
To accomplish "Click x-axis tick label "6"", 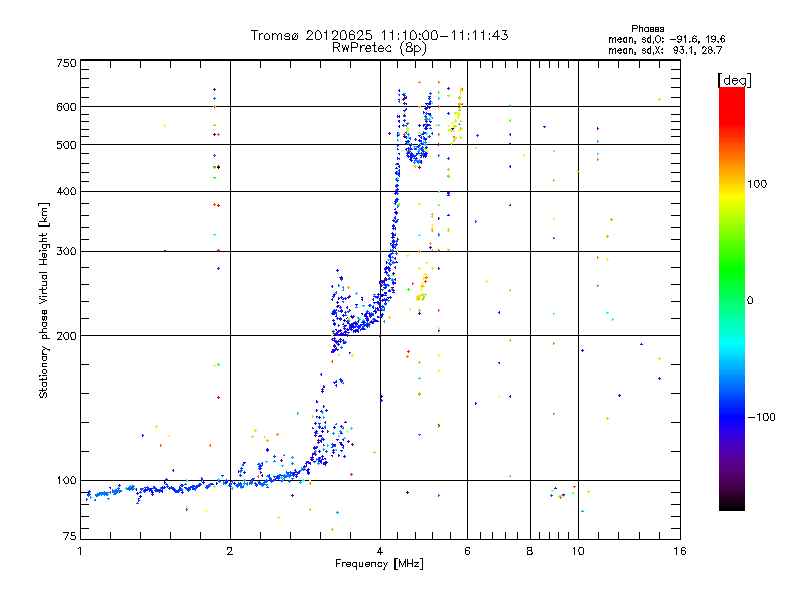I will click(x=467, y=551).
